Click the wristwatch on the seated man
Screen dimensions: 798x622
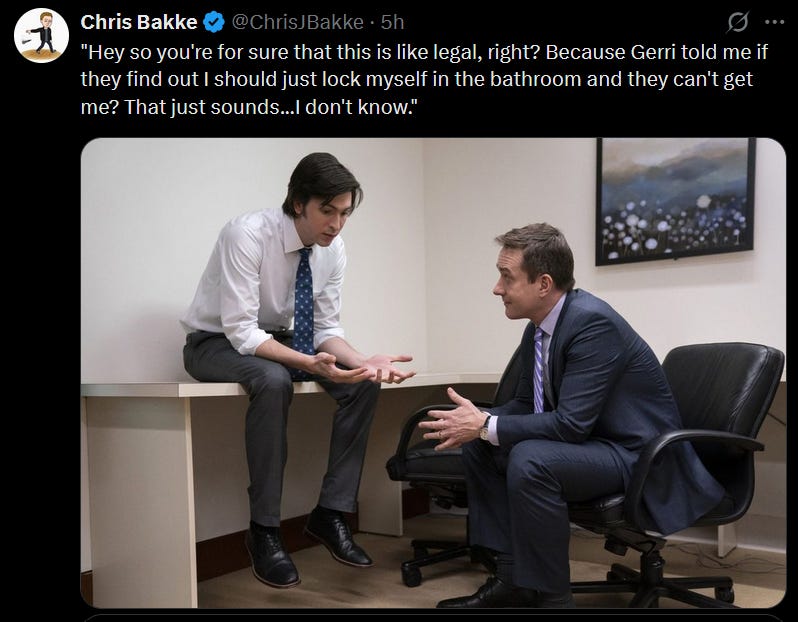point(485,428)
